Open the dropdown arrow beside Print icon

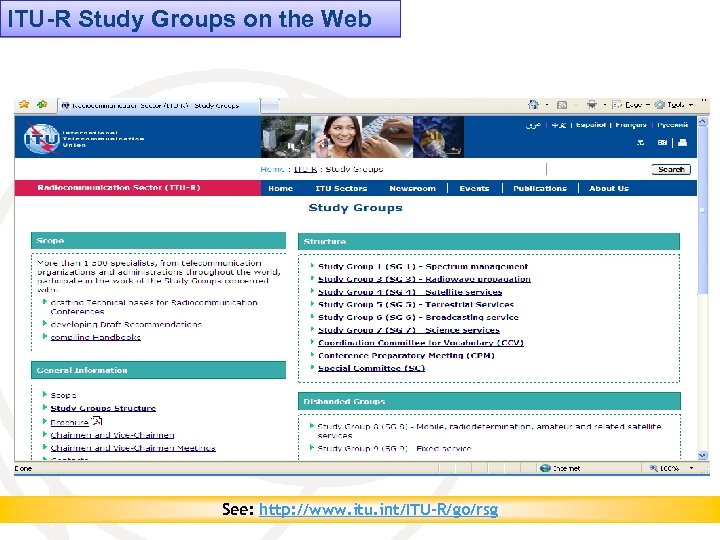click(x=604, y=105)
